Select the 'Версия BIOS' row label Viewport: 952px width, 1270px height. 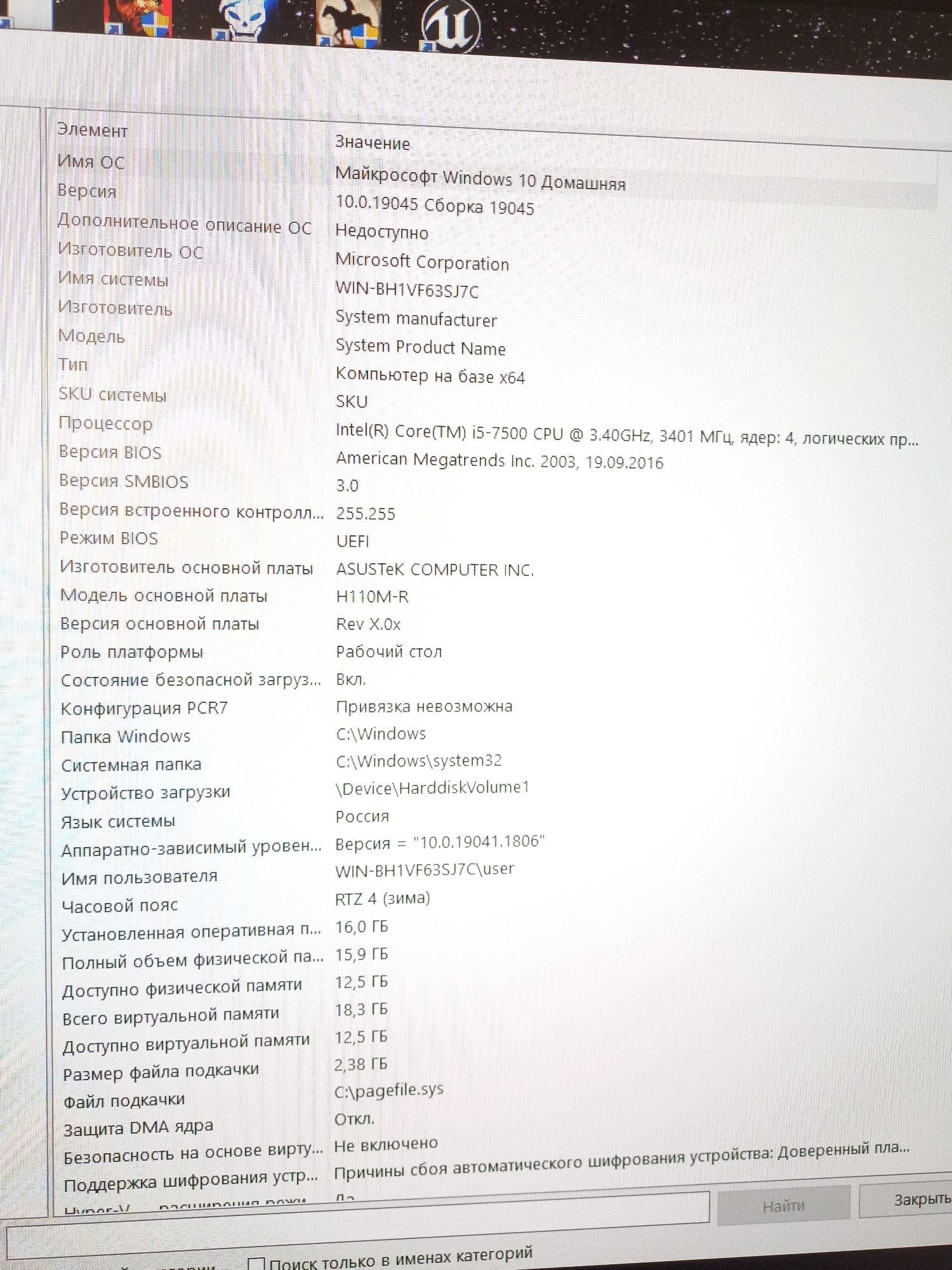pyautogui.click(x=110, y=452)
